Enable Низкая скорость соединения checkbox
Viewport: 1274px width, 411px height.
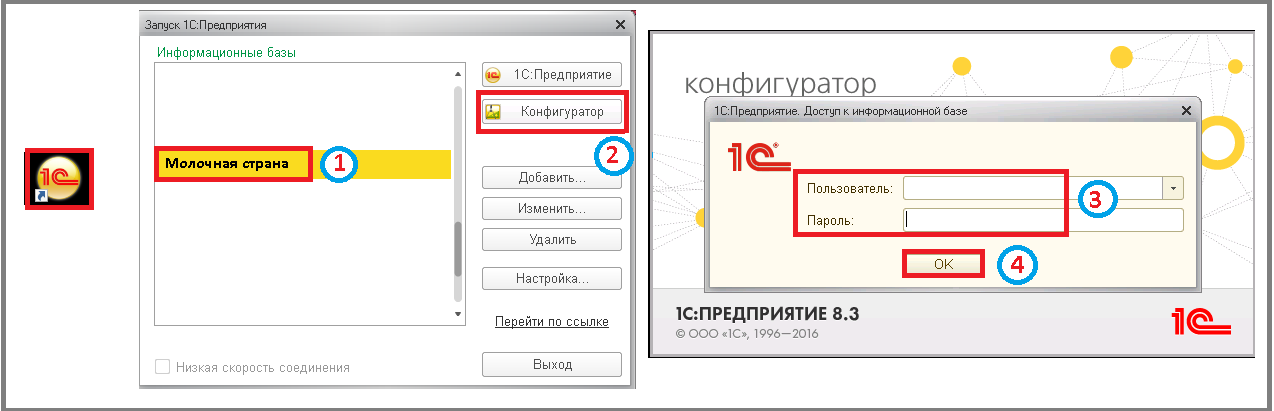click(x=163, y=367)
